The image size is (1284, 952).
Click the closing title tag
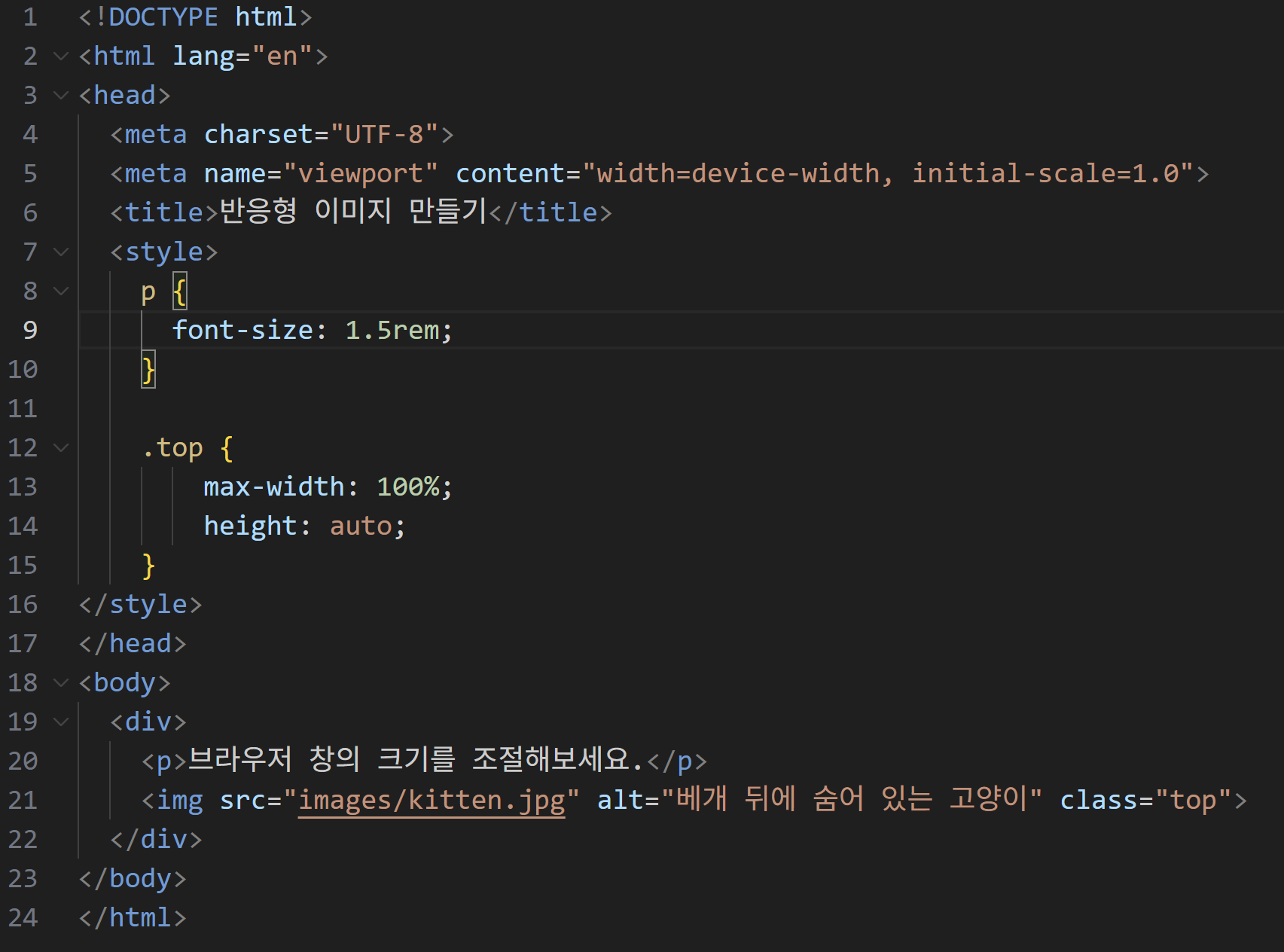(550, 212)
